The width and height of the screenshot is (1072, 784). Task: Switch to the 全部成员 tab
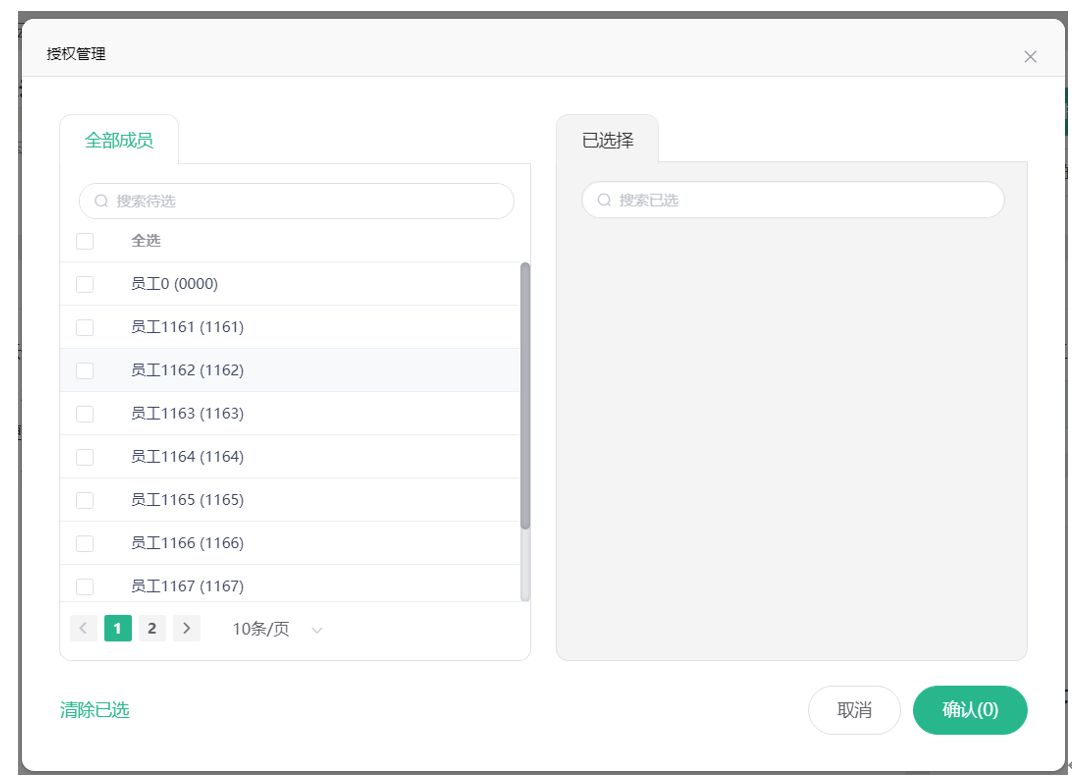click(119, 140)
